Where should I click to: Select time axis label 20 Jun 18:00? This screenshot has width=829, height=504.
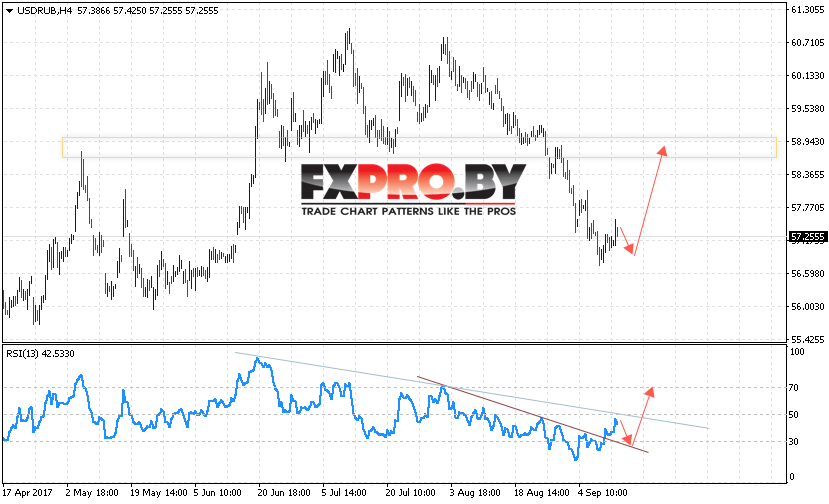coord(284,493)
